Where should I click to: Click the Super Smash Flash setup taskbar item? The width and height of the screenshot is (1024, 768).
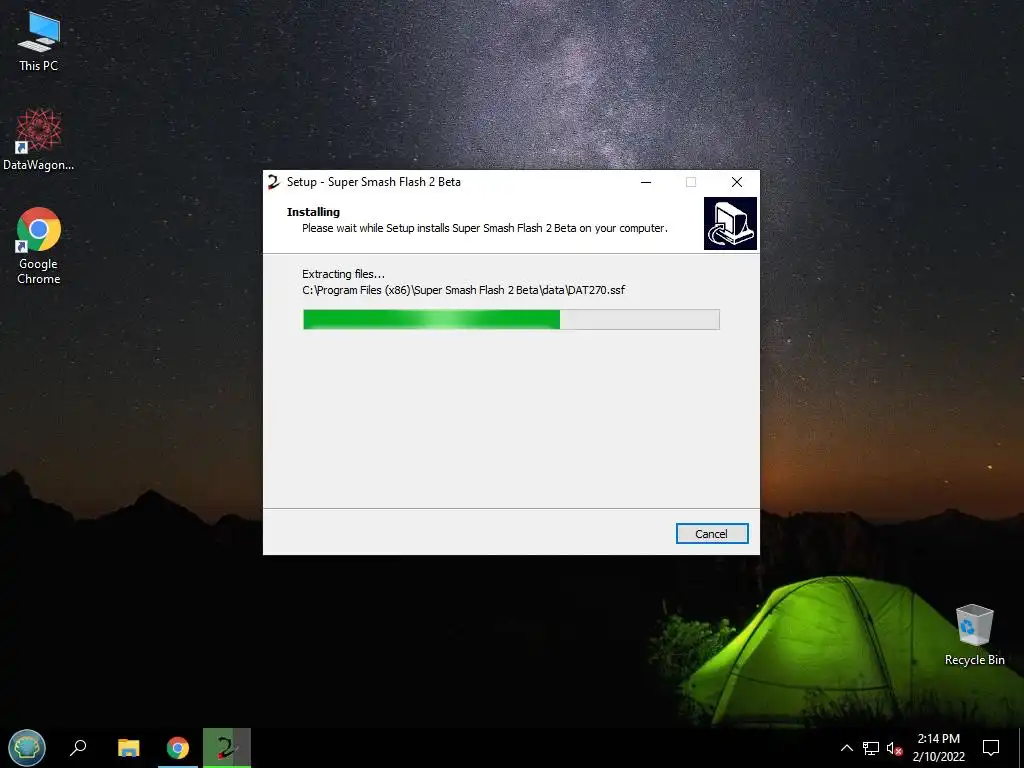click(x=227, y=748)
